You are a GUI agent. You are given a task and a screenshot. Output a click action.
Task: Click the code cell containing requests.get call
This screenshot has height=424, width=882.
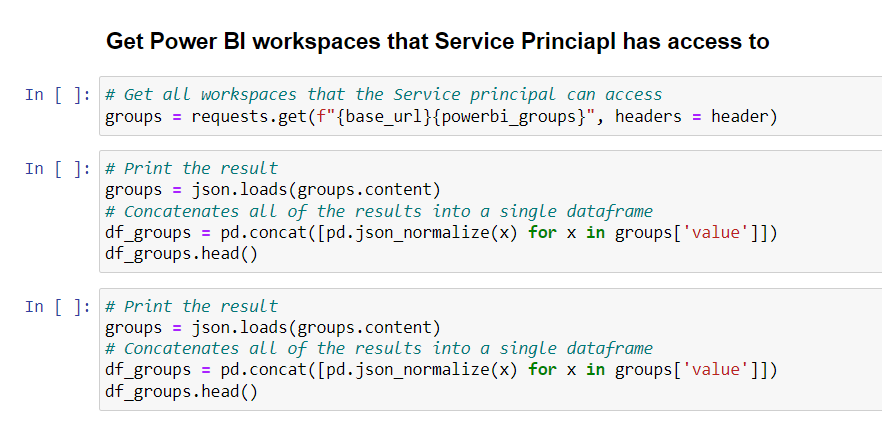[490, 106]
